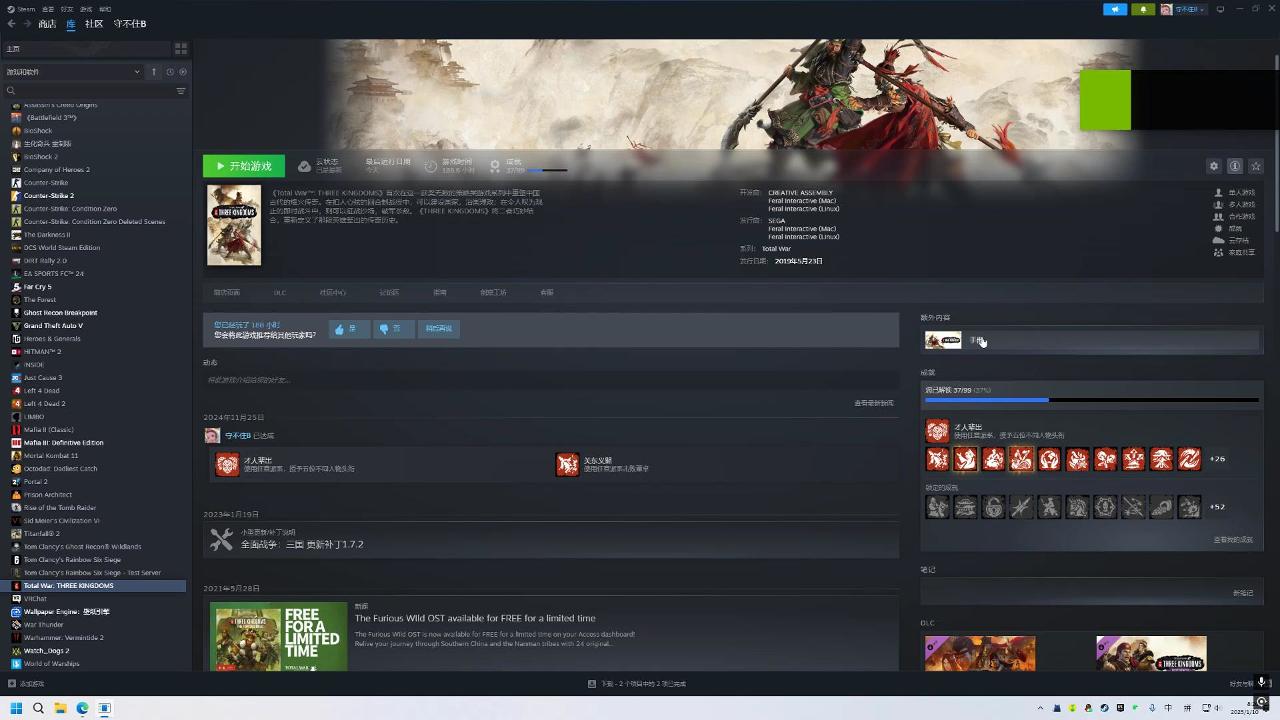The height and width of the screenshot is (720, 1280).
Task: Show game info circle icon
Action: coord(1235,166)
